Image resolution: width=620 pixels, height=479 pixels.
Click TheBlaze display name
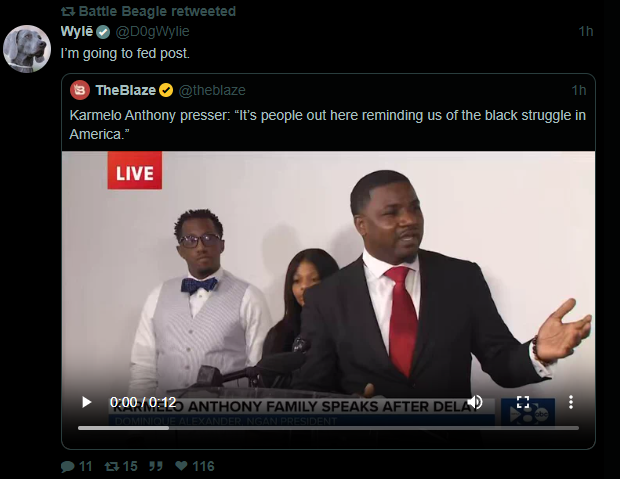tap(126, 90)
